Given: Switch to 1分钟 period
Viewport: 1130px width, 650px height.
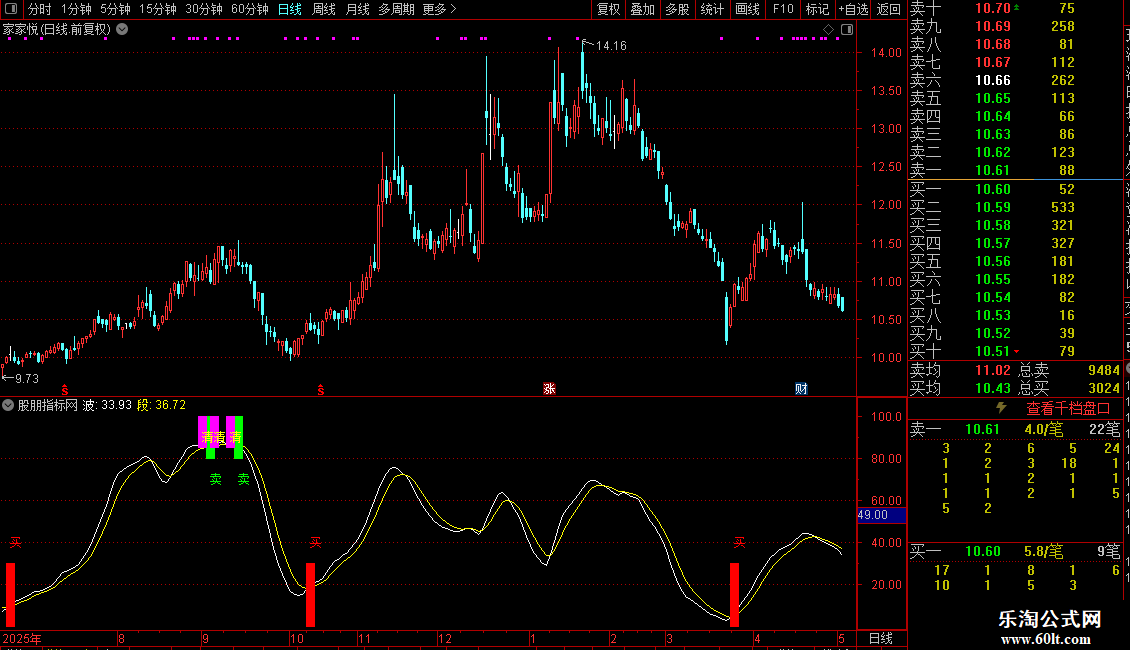Looking at the screenshot, I should click(76, 9).
